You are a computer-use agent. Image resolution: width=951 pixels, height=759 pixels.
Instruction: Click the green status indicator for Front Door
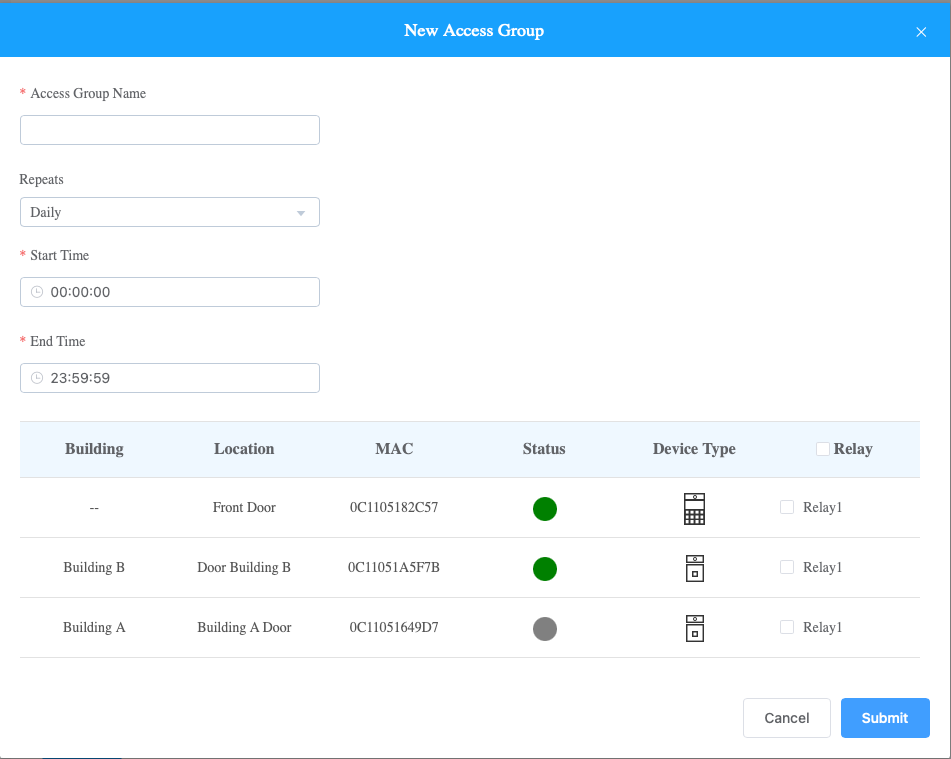click(x=544, y=508)
